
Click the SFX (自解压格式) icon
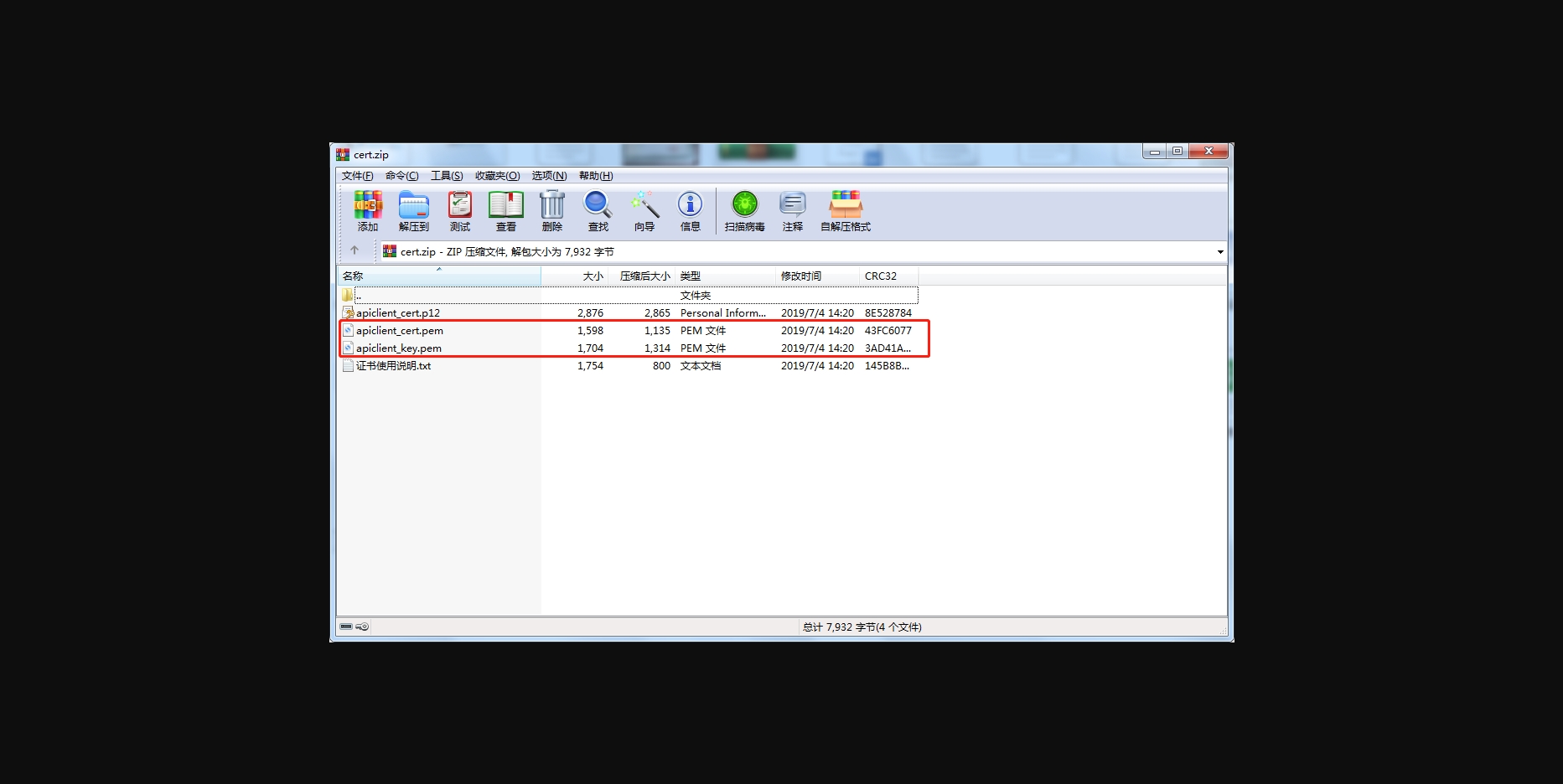(845, 210)
